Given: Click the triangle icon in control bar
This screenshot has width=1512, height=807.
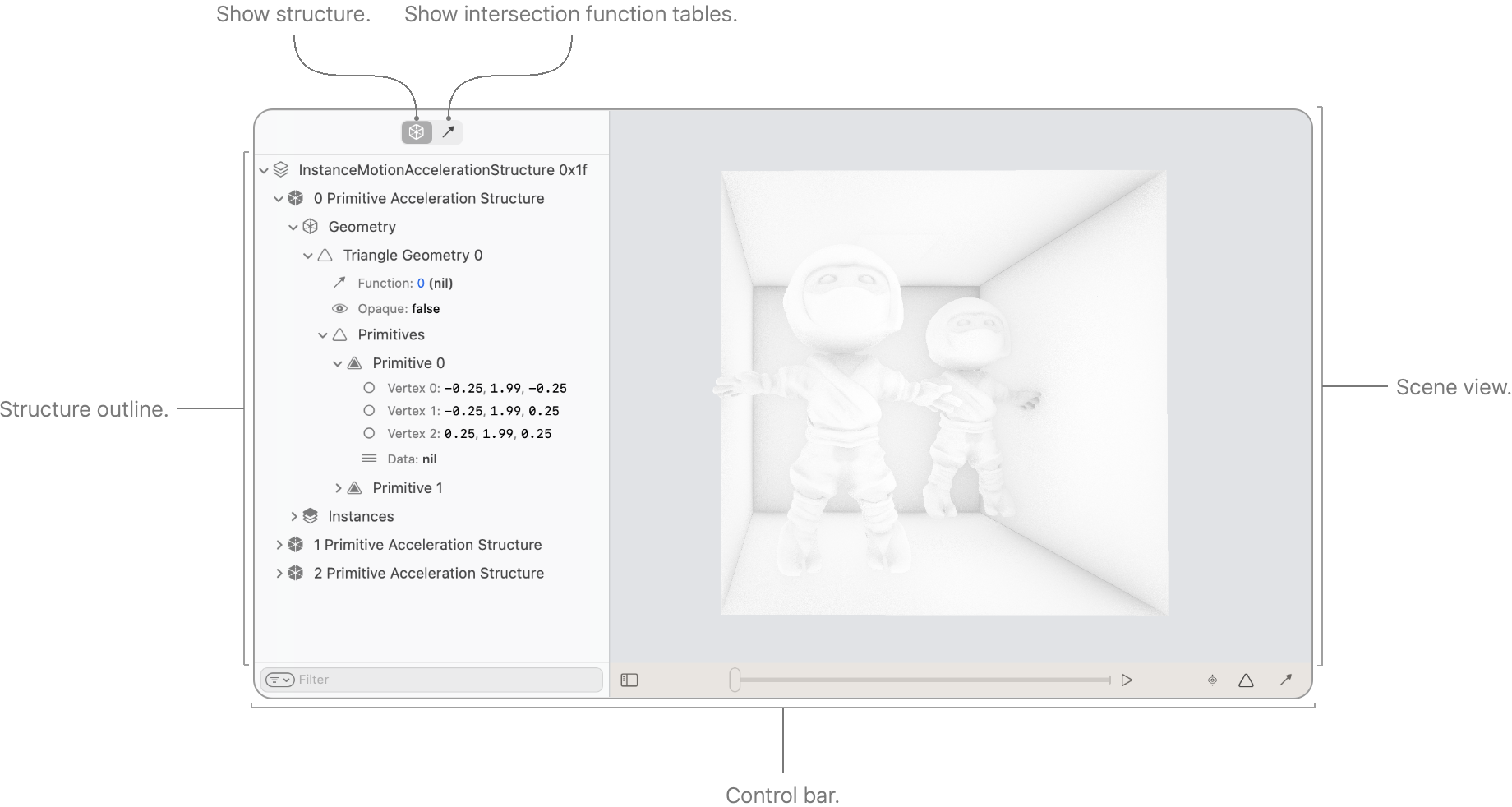Looking at the screenshot, I should (1246, 680).
